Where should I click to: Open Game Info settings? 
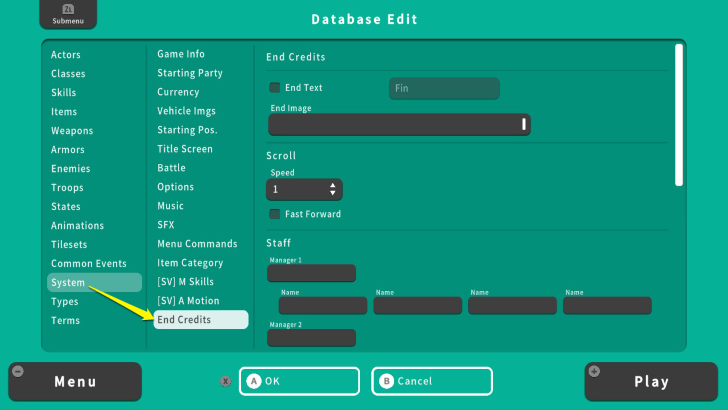coord(181,54)
